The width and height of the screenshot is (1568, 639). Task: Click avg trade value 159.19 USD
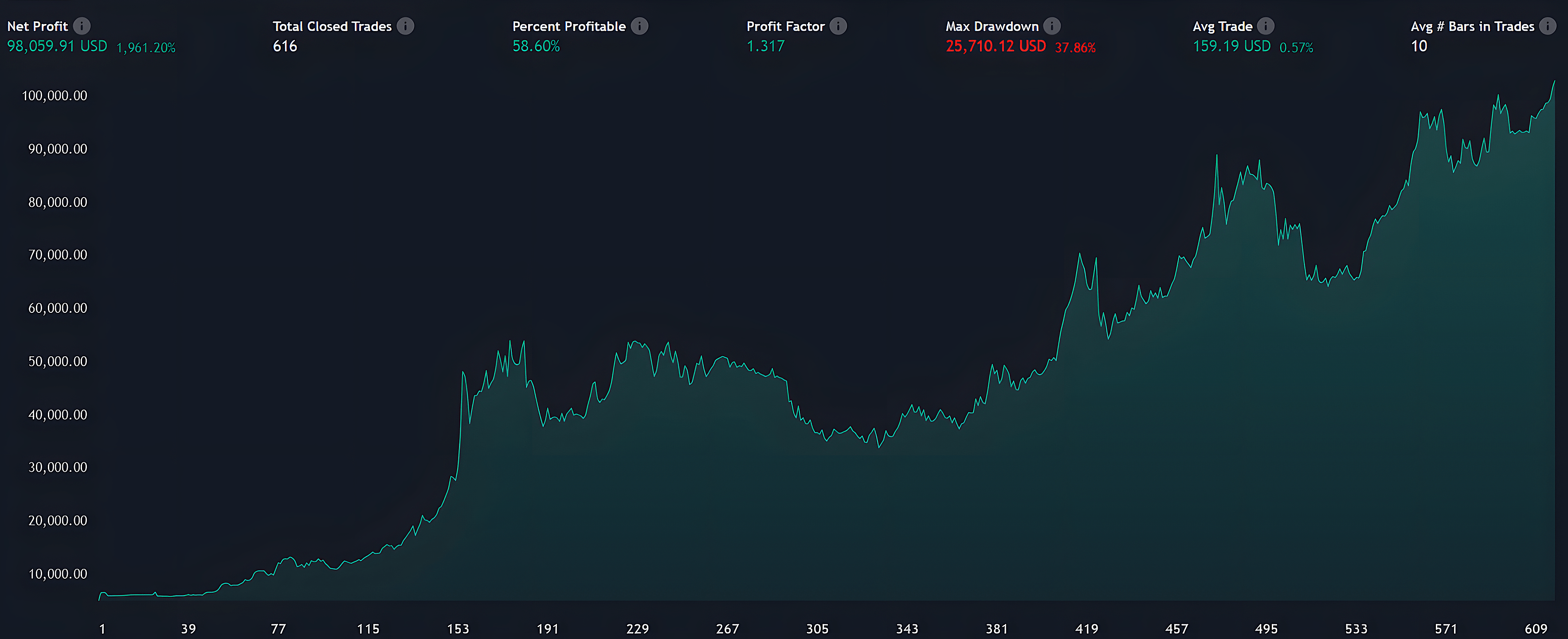click(x=1231, y=46)
